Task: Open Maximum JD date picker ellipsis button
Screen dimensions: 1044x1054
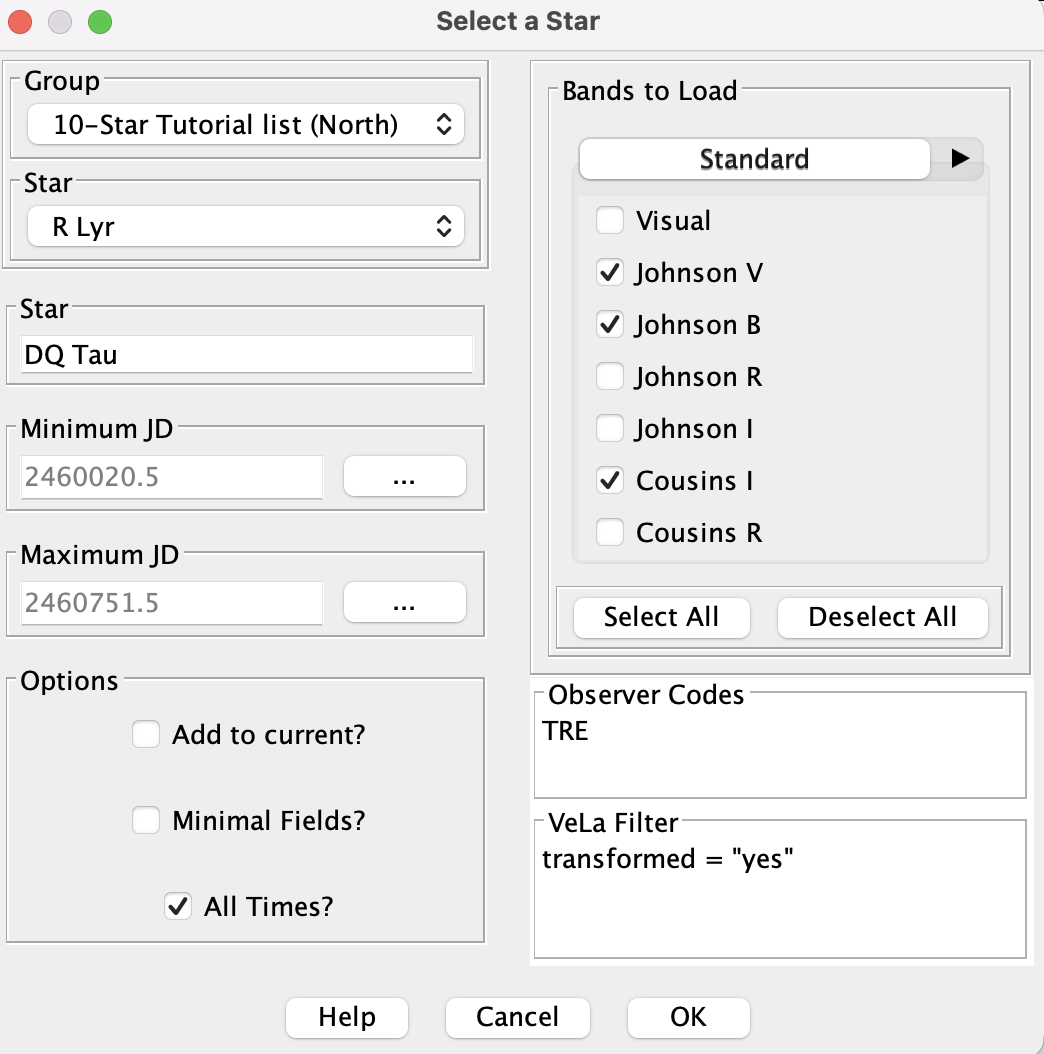Action: pyautogui.click(x=404, y=602)
